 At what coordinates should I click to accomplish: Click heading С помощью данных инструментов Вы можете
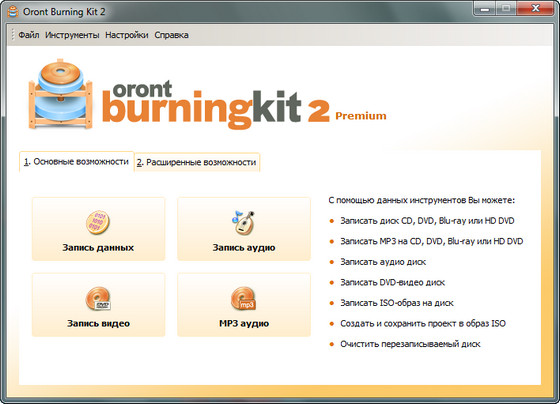point(422,200)
